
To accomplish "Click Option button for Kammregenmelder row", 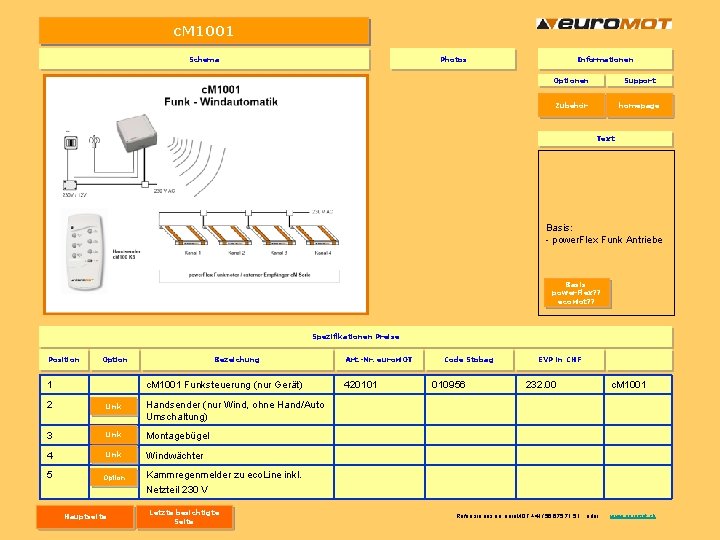I will pyautogui.click(x=113, y=478).
